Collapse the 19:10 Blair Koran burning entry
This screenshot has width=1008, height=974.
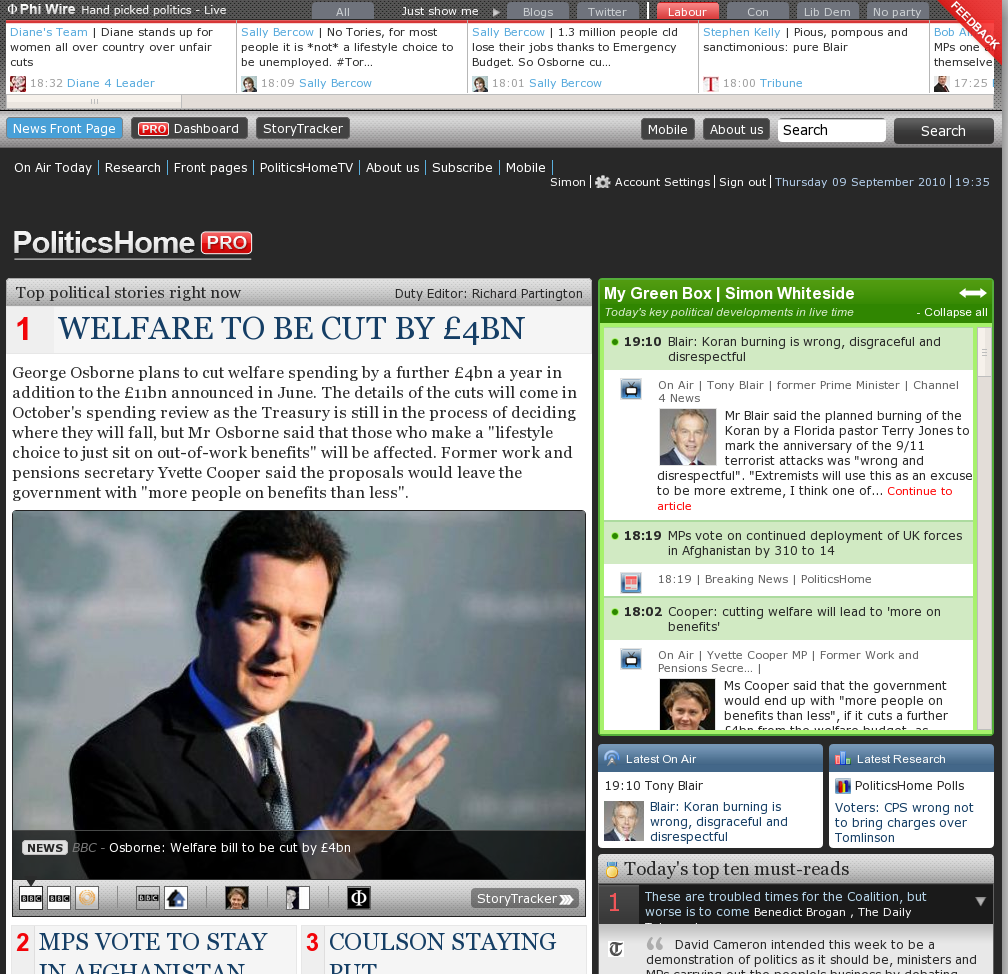pos(788,349)
